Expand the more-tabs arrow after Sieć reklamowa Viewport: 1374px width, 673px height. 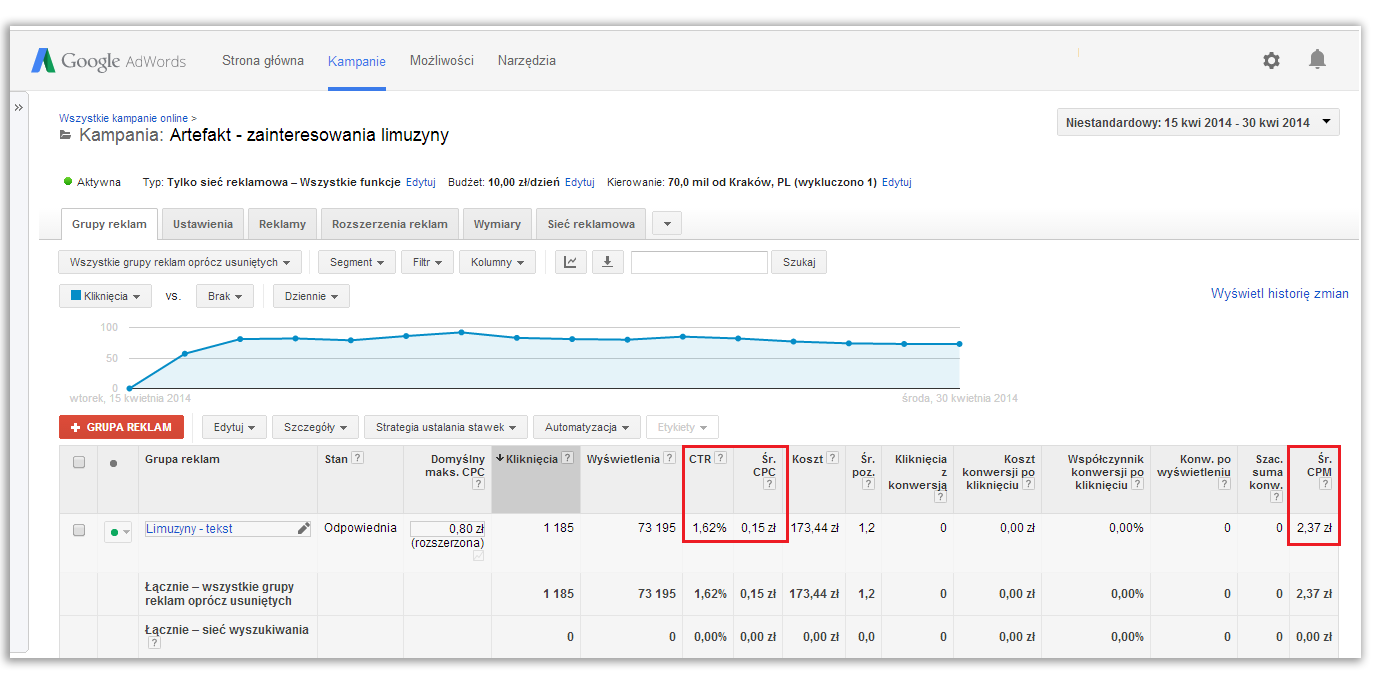667,224
